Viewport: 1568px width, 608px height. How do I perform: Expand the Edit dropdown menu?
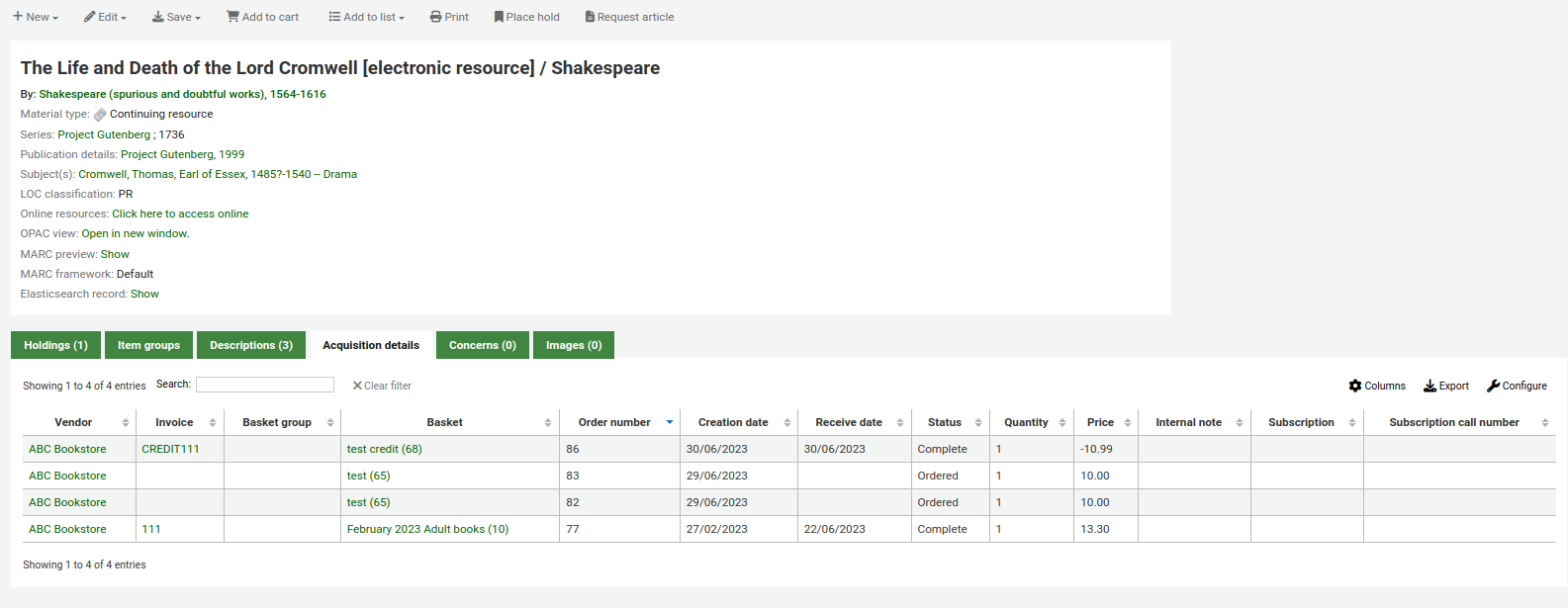(105, 17)
